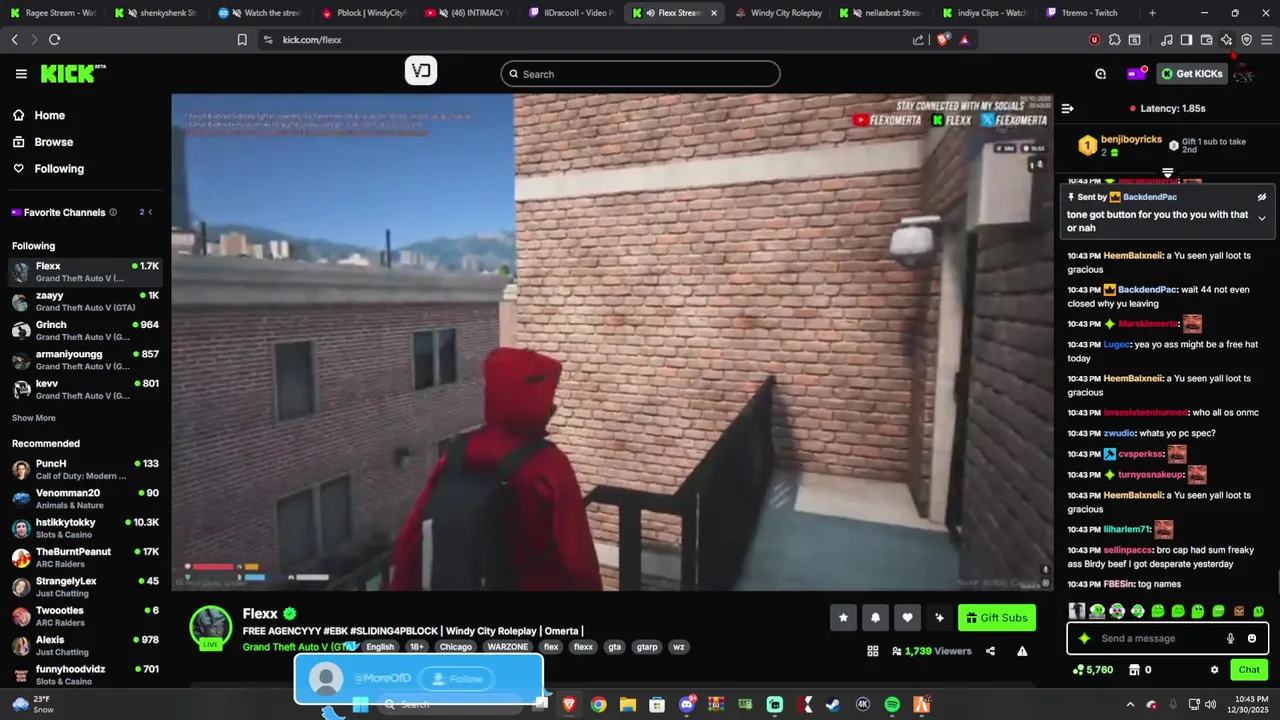The image size is (1280, 720).
Task: Open Brave main menu
Action: [1266, 40]
